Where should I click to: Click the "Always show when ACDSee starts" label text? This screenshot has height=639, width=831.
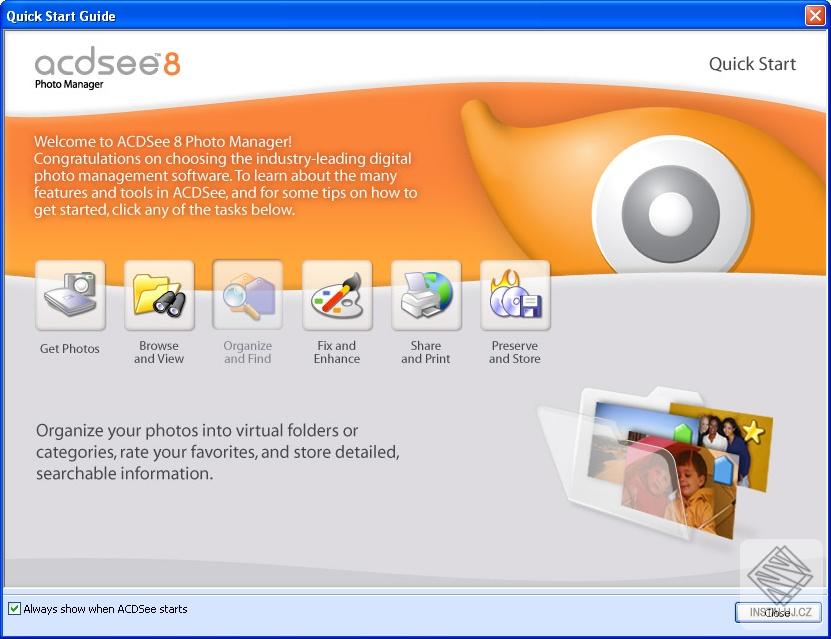(x=105, y=609)
